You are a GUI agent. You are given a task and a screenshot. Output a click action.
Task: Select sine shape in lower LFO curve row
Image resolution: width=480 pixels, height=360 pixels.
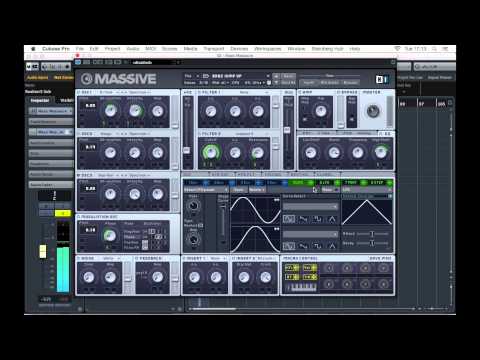(x=289, y=246)
